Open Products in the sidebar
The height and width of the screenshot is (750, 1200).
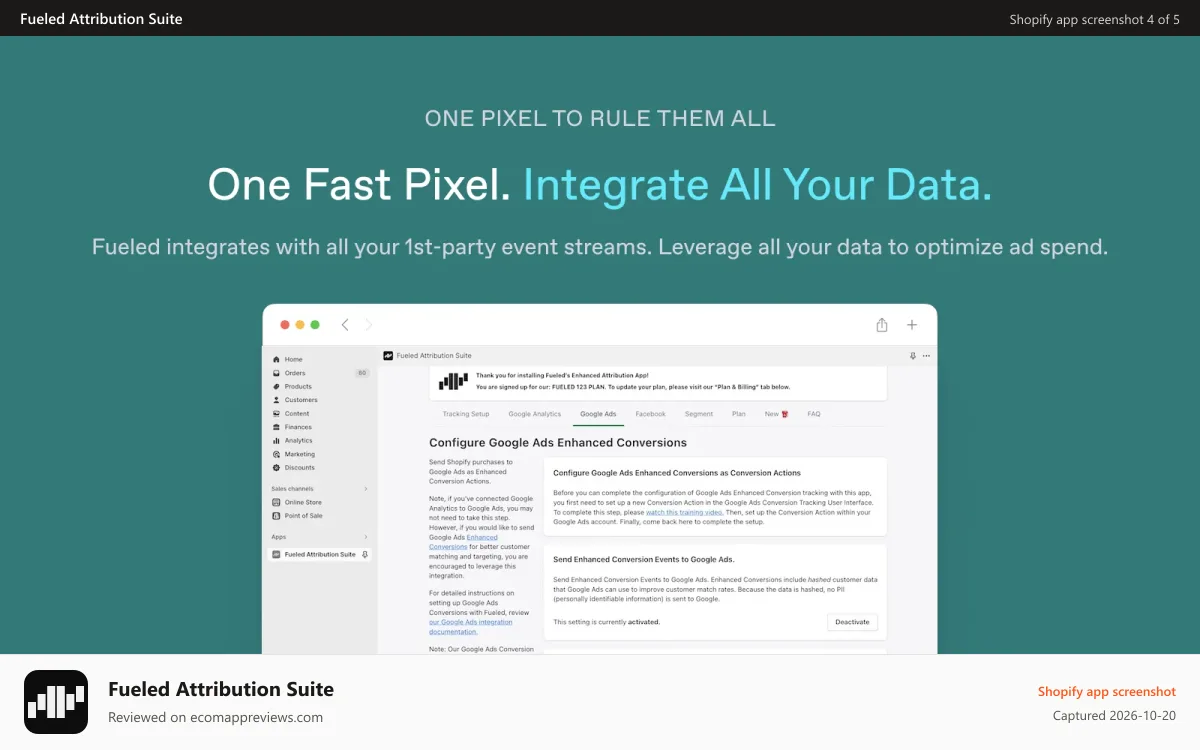(298, 386)
